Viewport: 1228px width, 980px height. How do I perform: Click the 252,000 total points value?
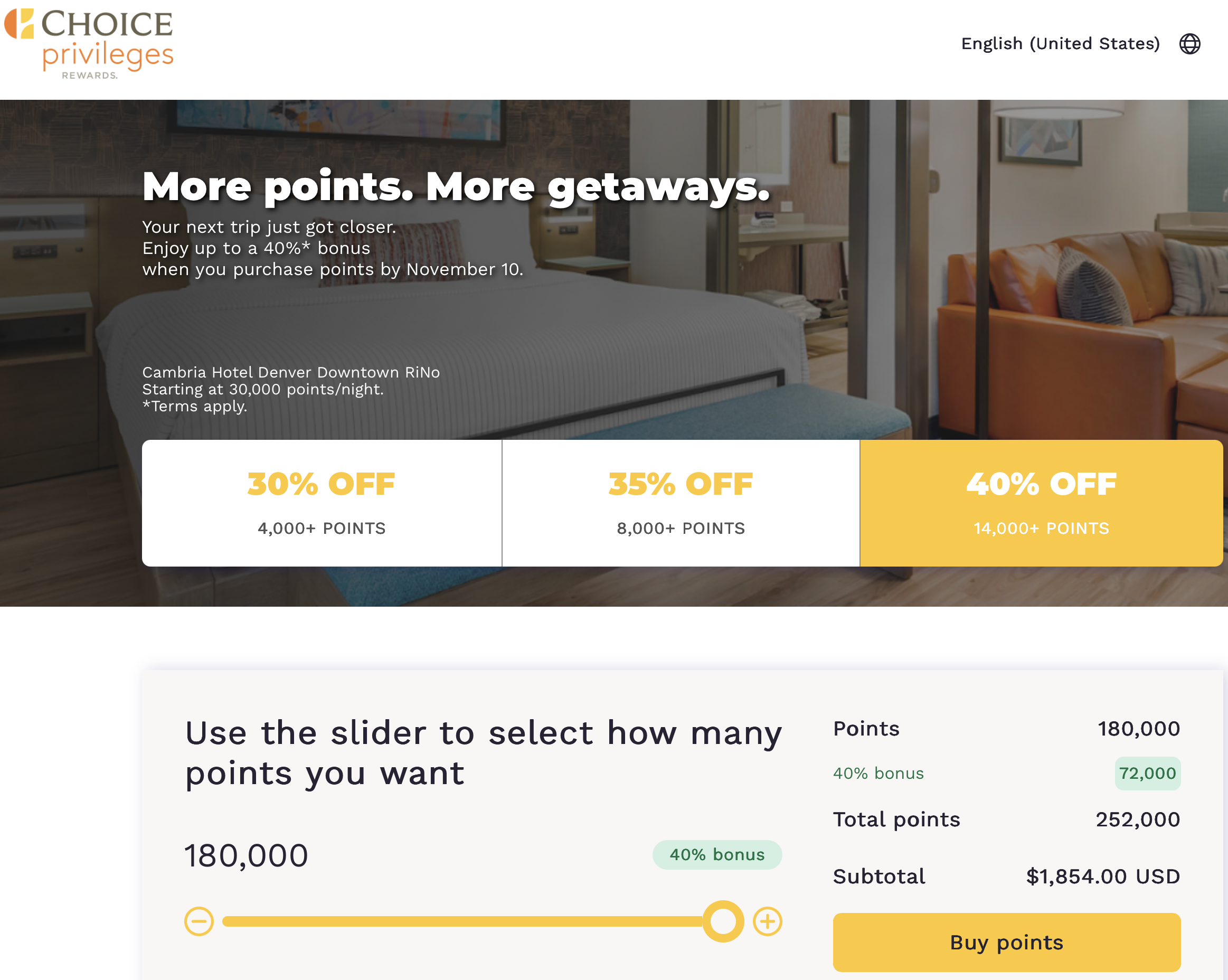tap(1137, 819)
